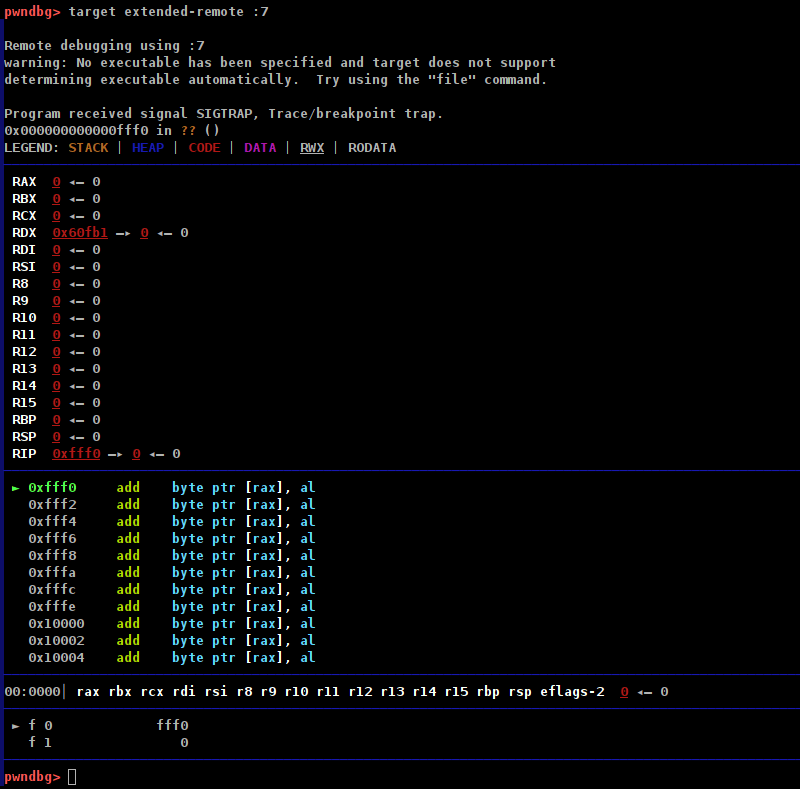Select the STACK legend label
Image resolution: width=800 pixels, height=789 pixels.
88,148
